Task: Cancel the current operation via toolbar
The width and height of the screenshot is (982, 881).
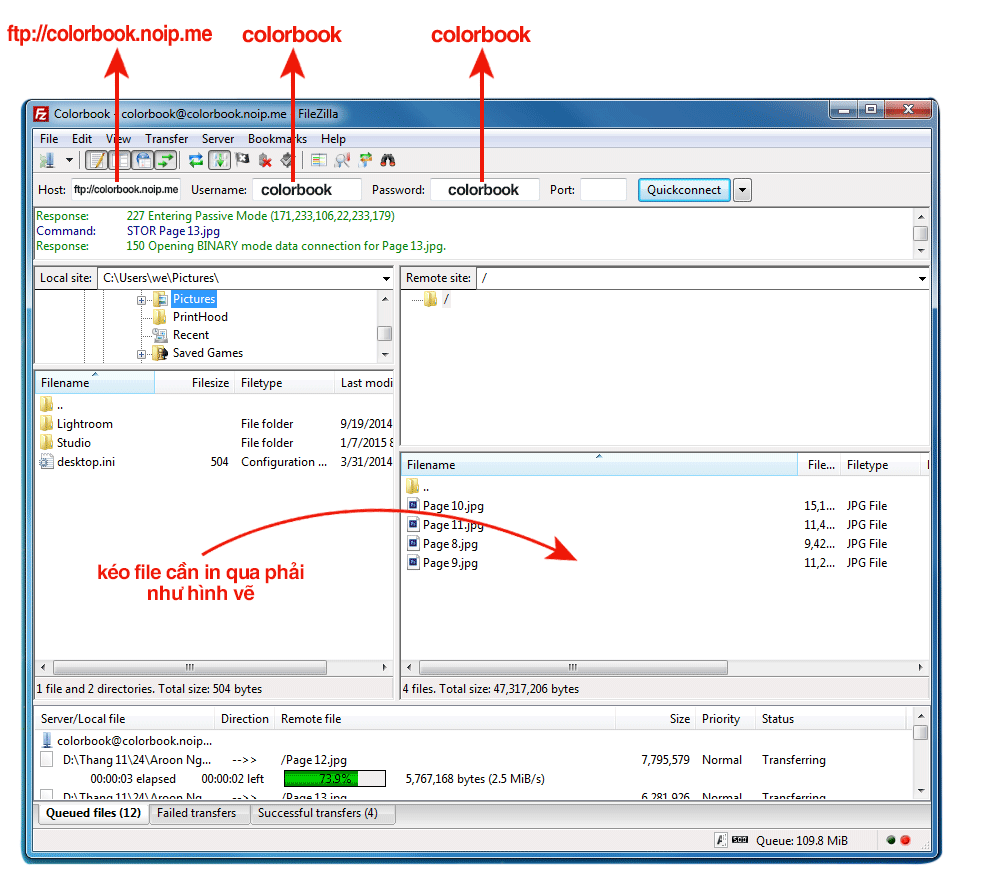Action: [x=242, y=160]
